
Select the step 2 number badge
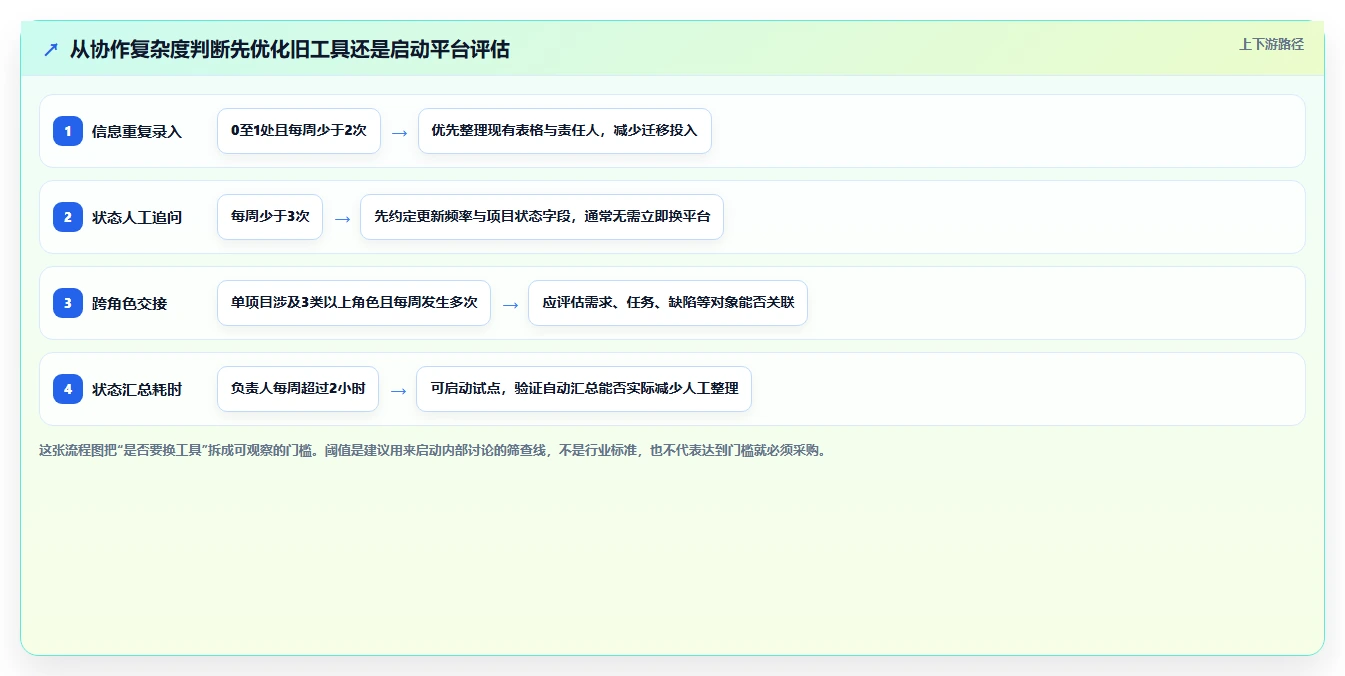[x=68, y=216]
